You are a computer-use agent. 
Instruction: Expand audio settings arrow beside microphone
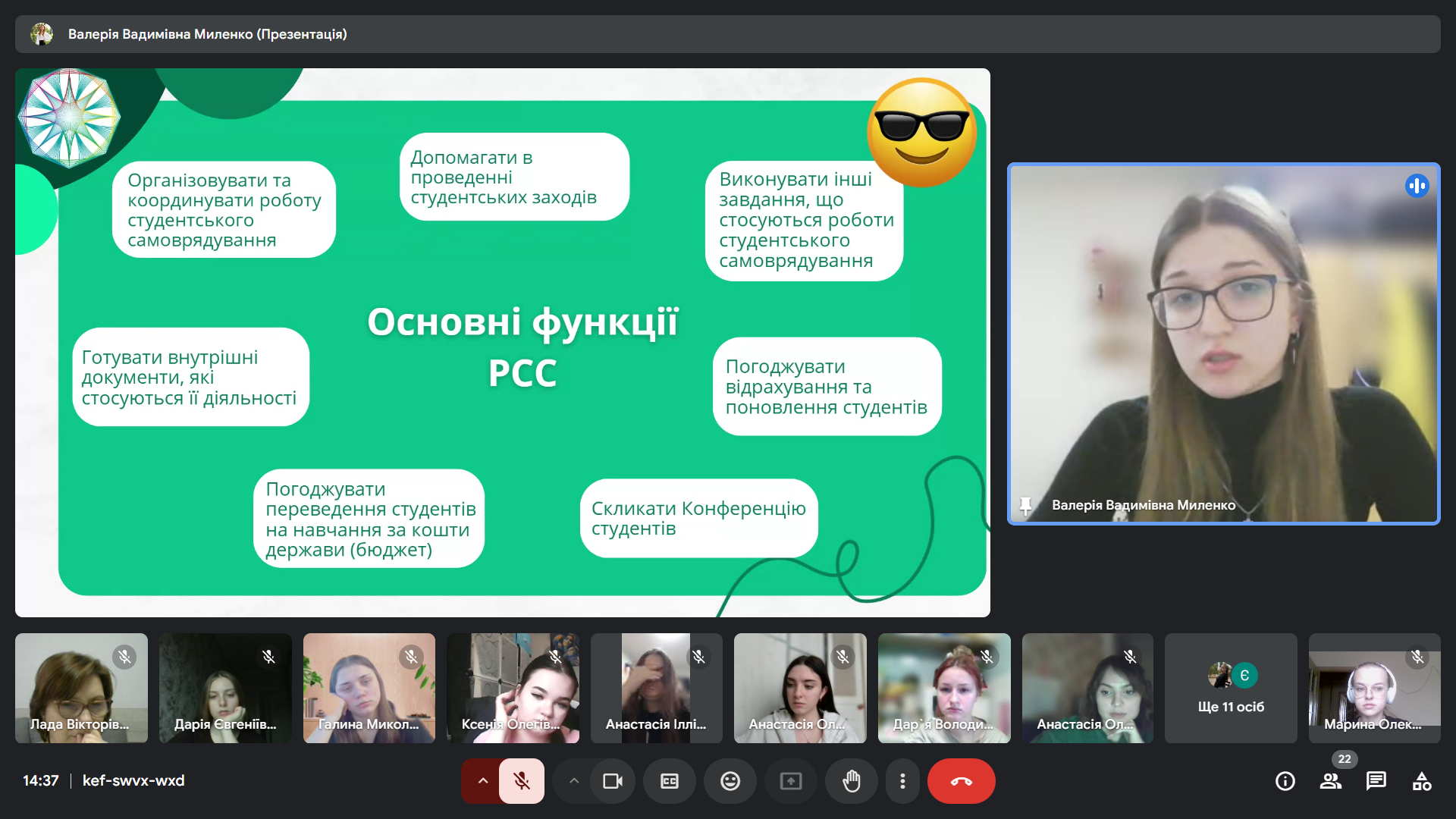coord(482,781)
